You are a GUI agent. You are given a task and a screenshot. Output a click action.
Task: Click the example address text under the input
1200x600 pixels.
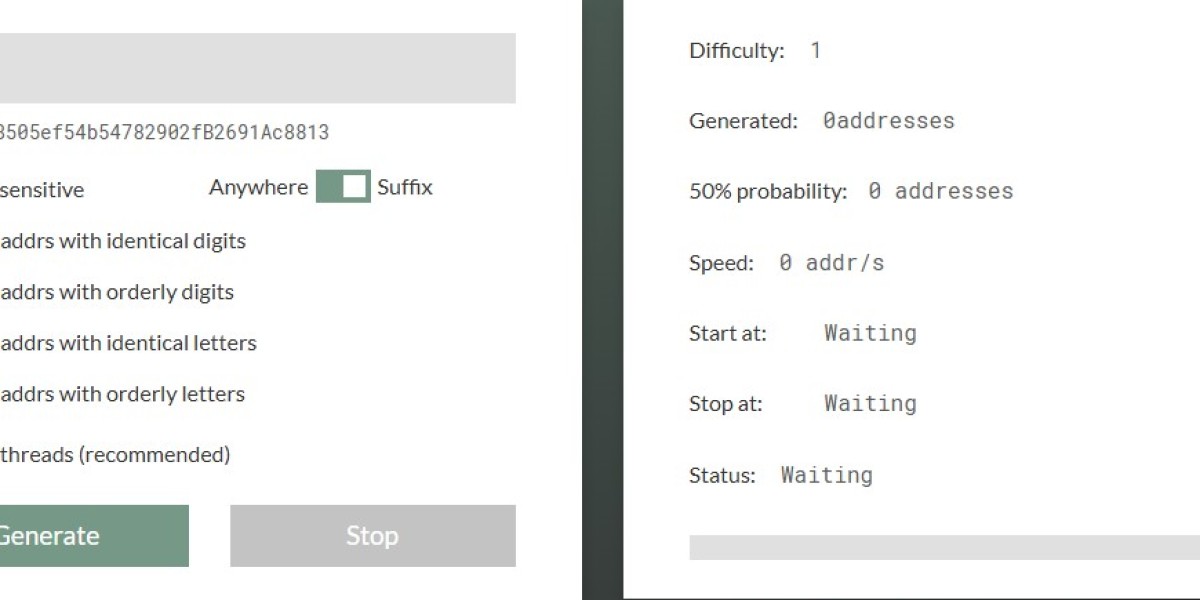(163, 132)
